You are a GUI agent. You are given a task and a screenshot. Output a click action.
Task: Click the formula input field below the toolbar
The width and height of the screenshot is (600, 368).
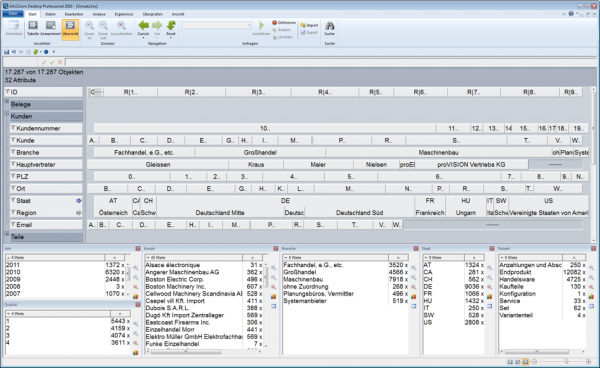[x=330, y=62]
